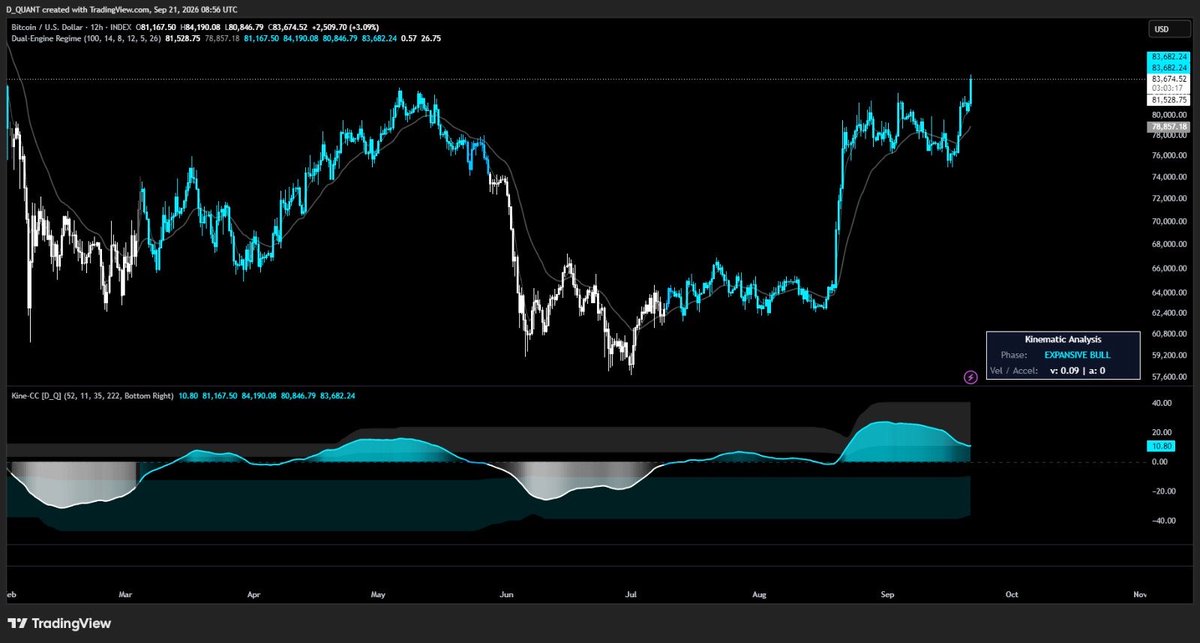The width and height of the screenshot is (1200, 643).
Task: Click the 57,600.00 price axis tick
Action: pos(1169,377)
